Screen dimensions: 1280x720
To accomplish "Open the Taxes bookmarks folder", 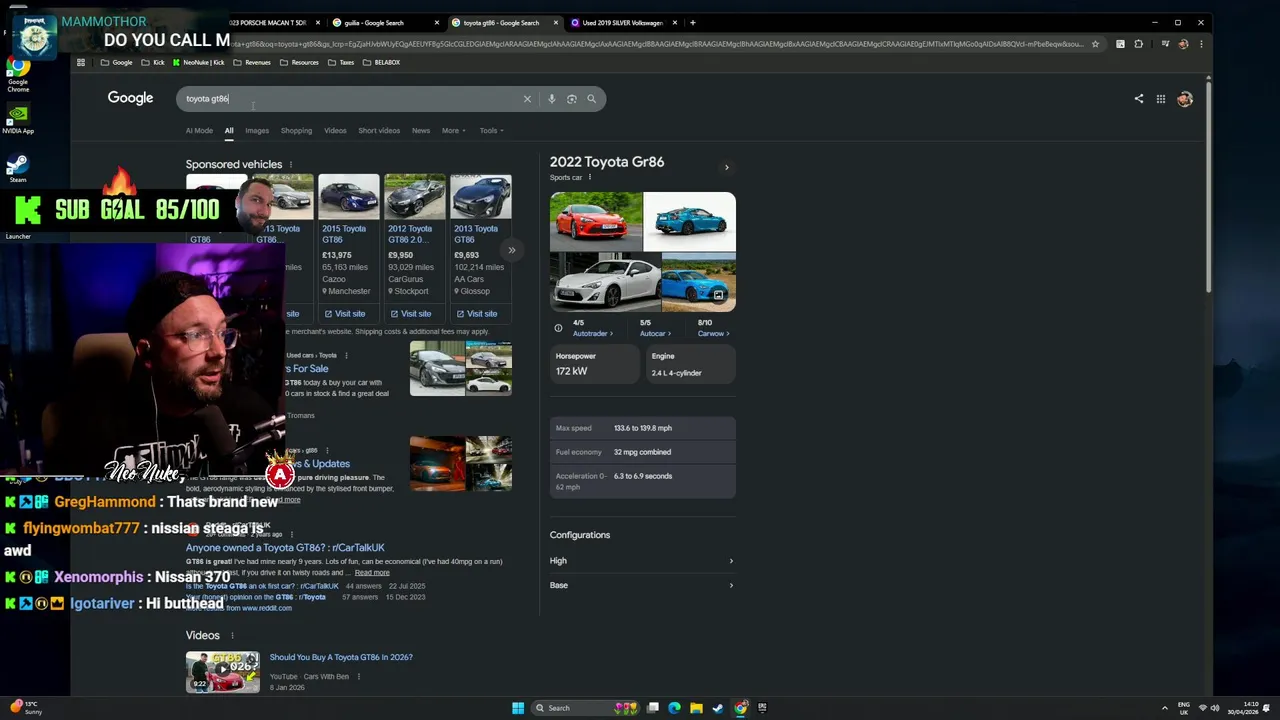I will pos(341,62).
